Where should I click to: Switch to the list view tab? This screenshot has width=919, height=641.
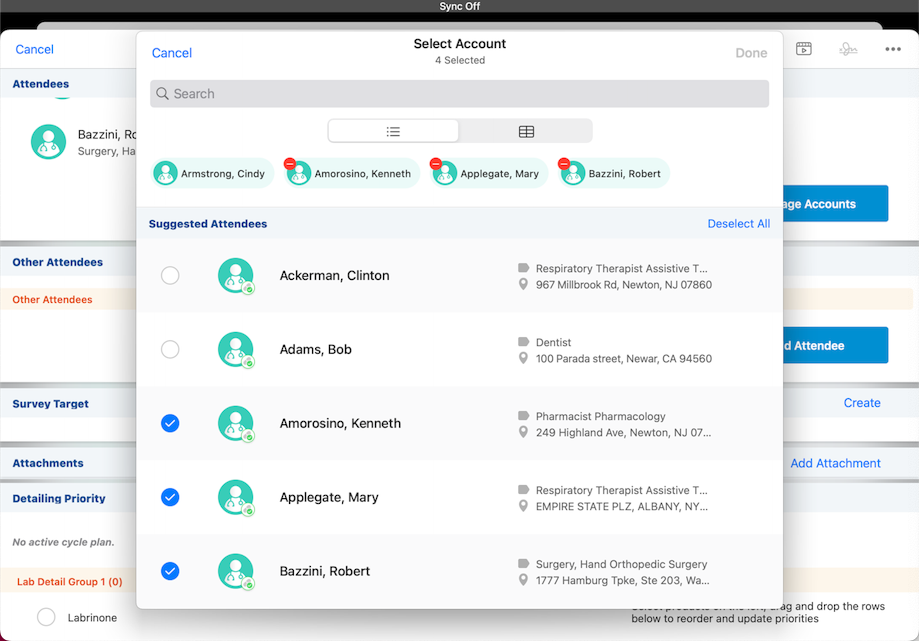(x=394, y=132)
